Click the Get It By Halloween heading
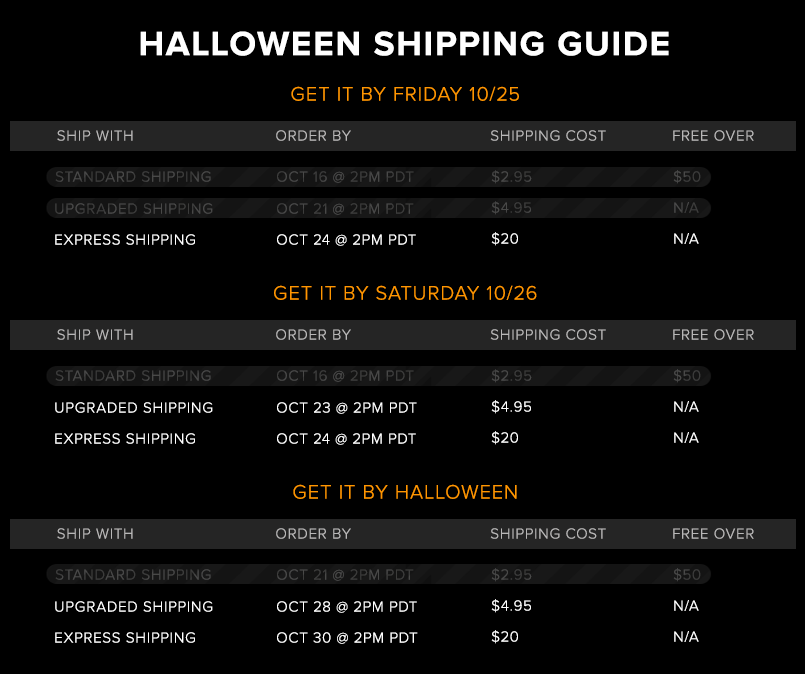Image resolution: width=805 pixels, height=674 pixels. (405, 492)
